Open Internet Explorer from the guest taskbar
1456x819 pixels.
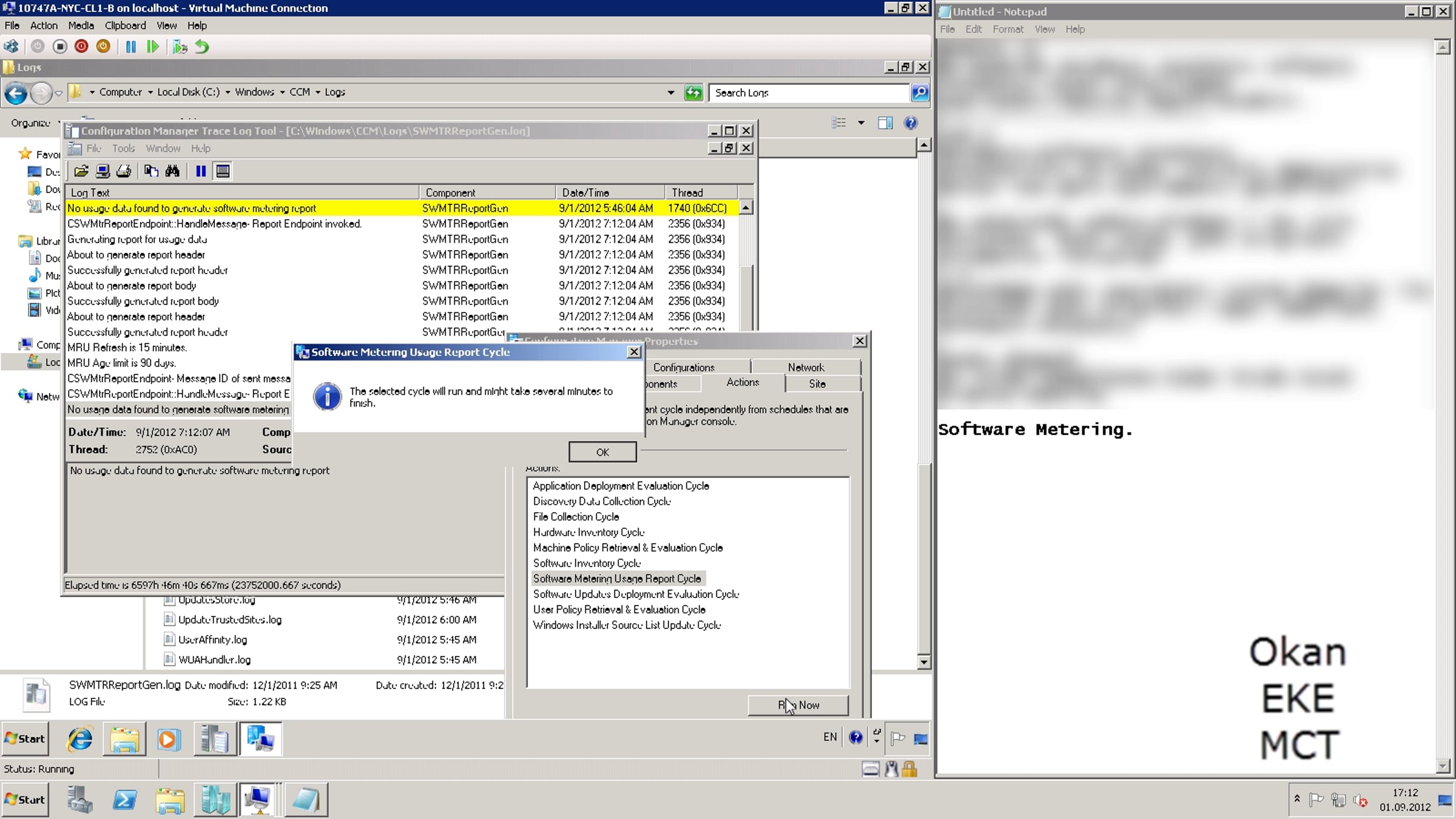click(x=80, y=739)
